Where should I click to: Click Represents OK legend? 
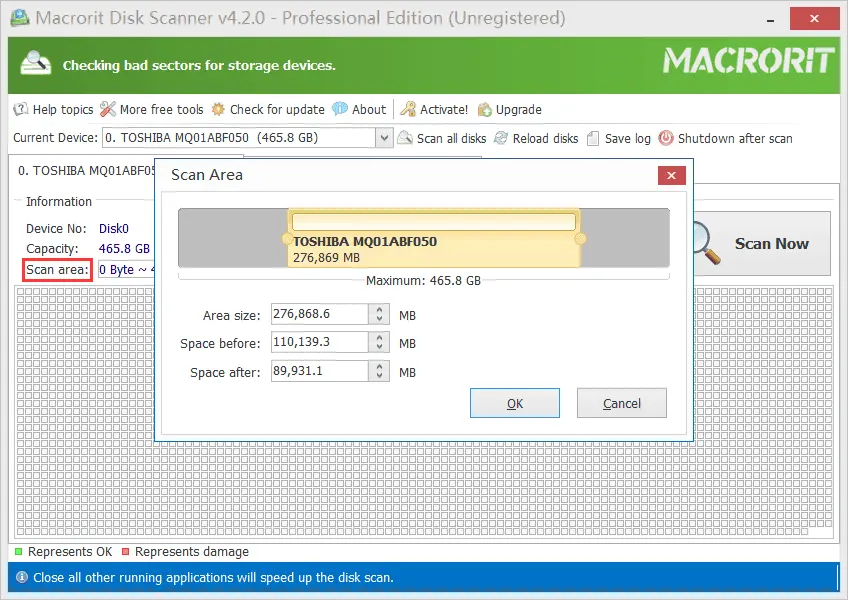pyautogui.click(x=64, y=551)
